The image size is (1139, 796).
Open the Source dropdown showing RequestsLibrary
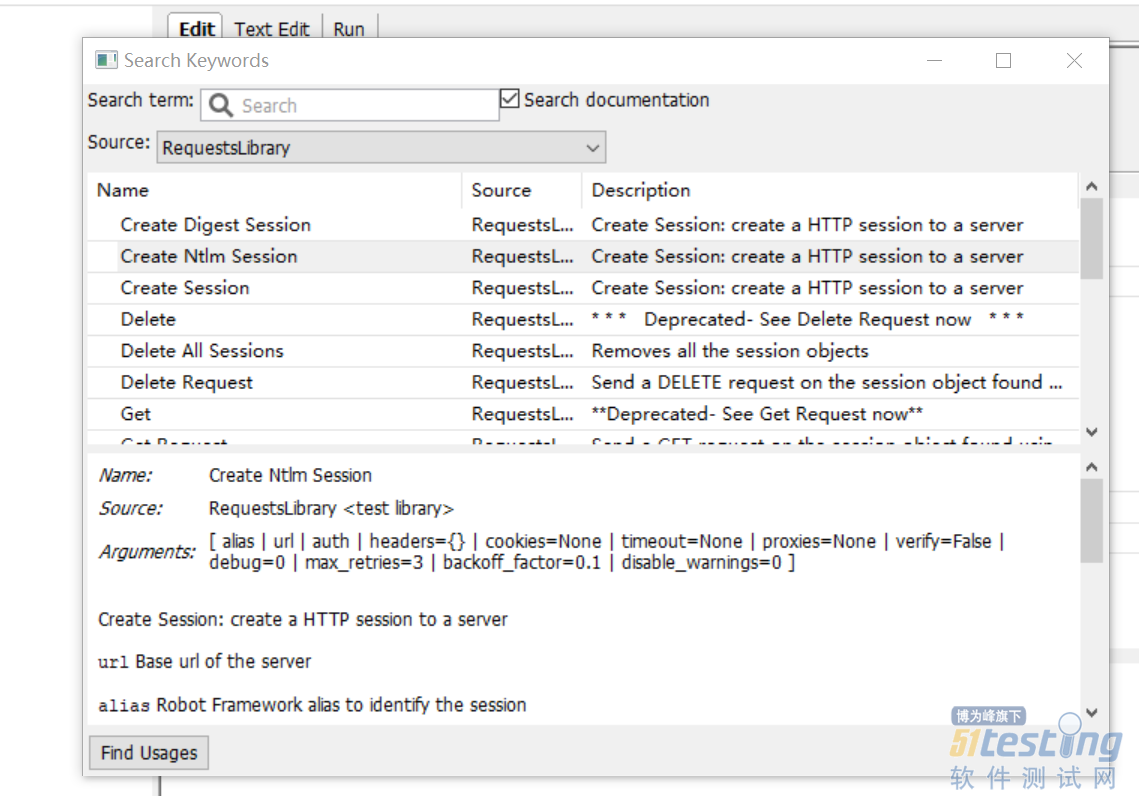(x=381, y=147)
